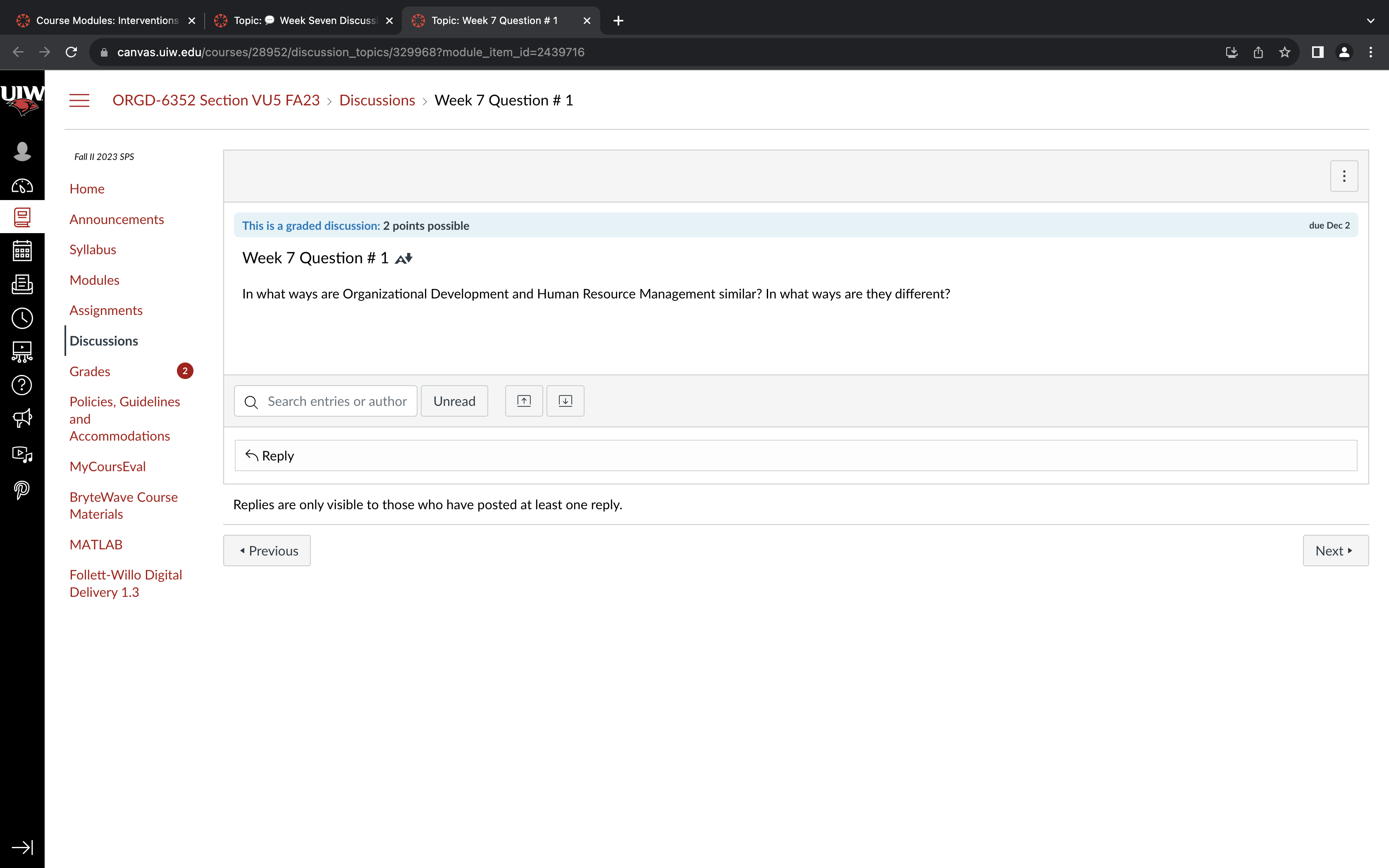
Task: Expand the tab search dropdown arrow
Action: tap(1371, 21)
